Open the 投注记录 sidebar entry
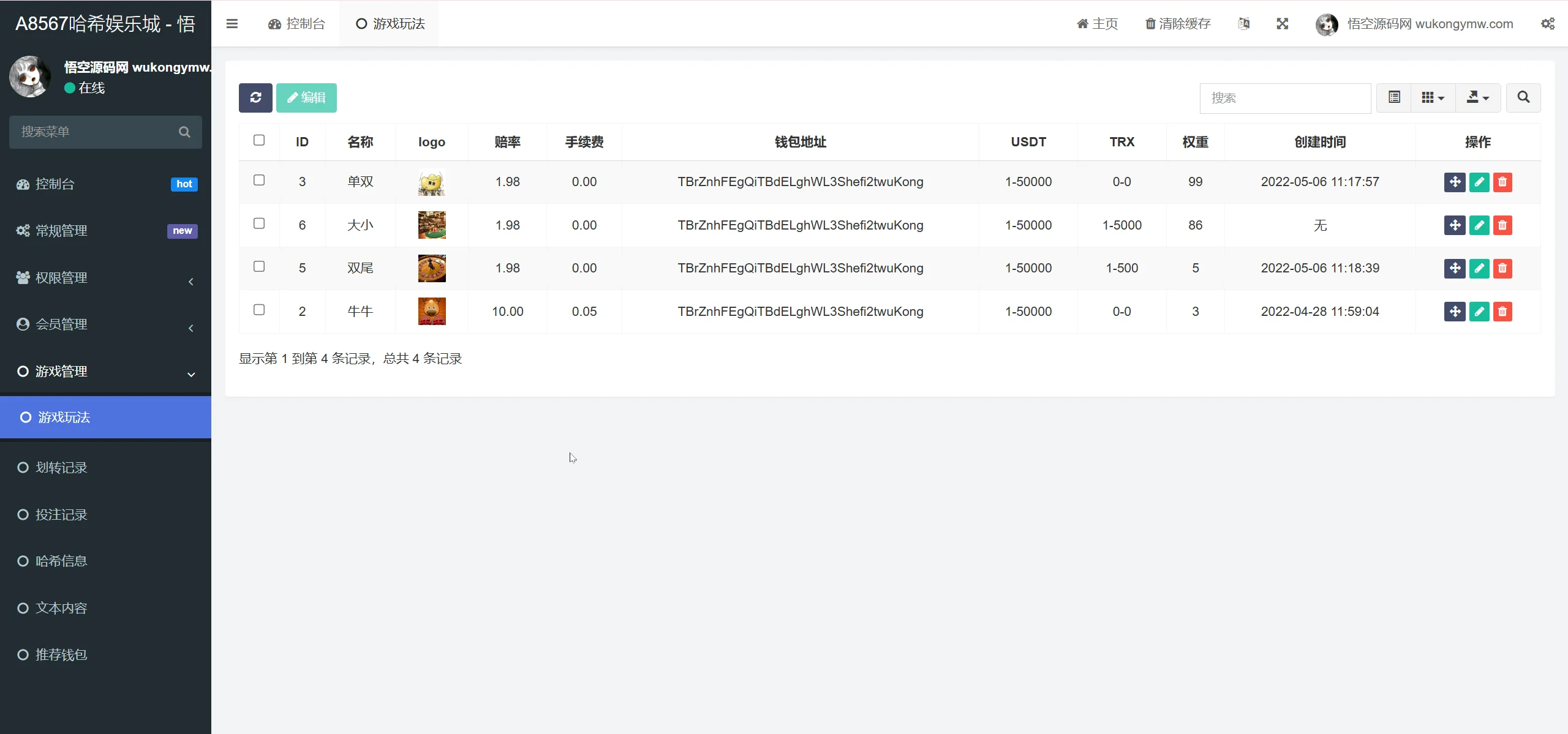The image size is (1568, 734). coord(61,514)
